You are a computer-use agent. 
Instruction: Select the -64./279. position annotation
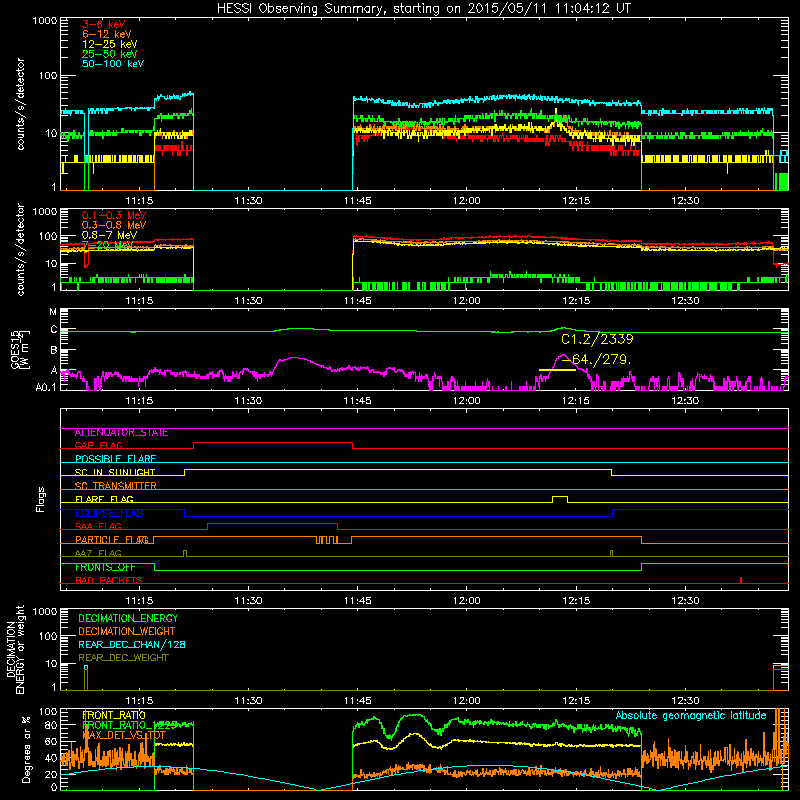coord(597,360)
